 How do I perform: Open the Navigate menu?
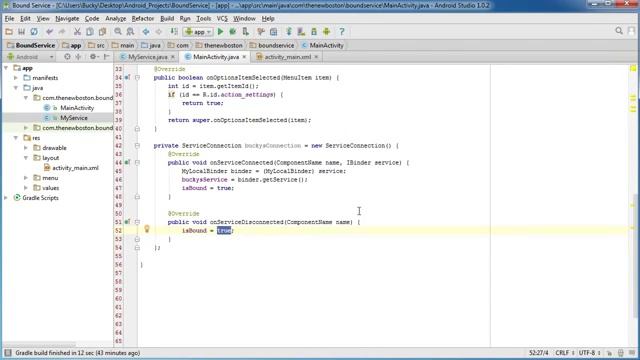tap(67, 18)
